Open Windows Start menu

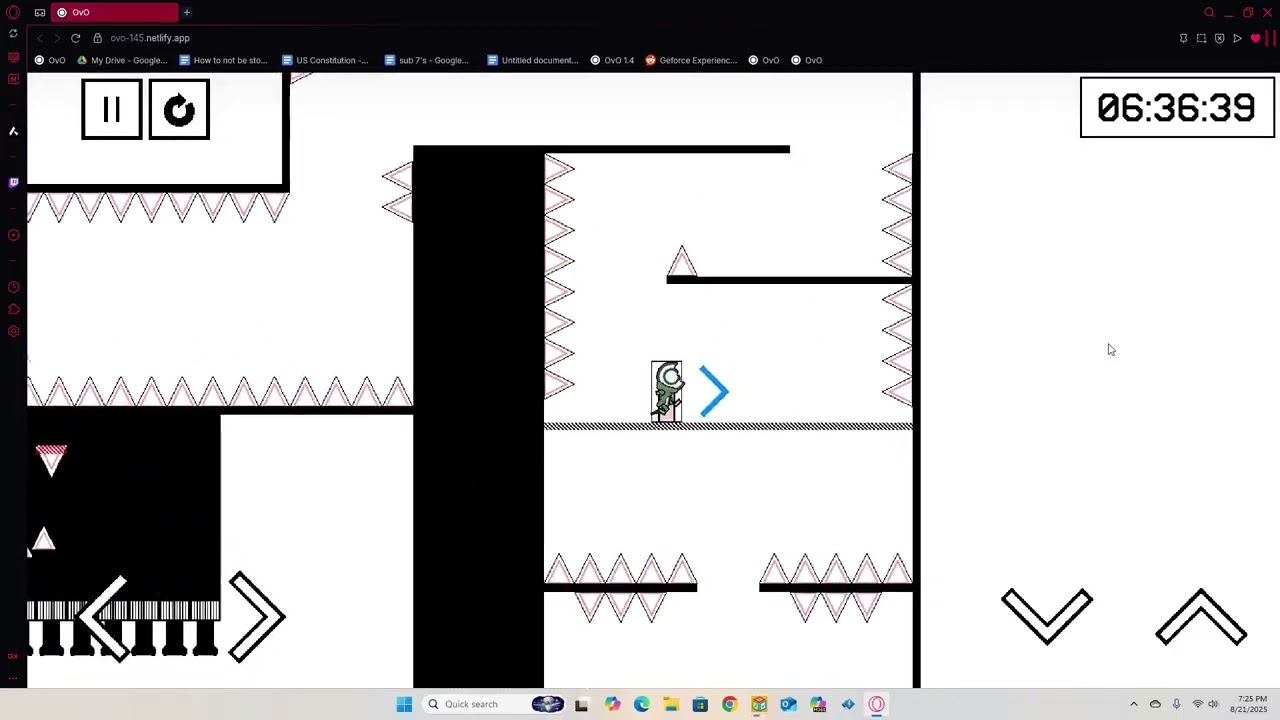pos(404,704)
